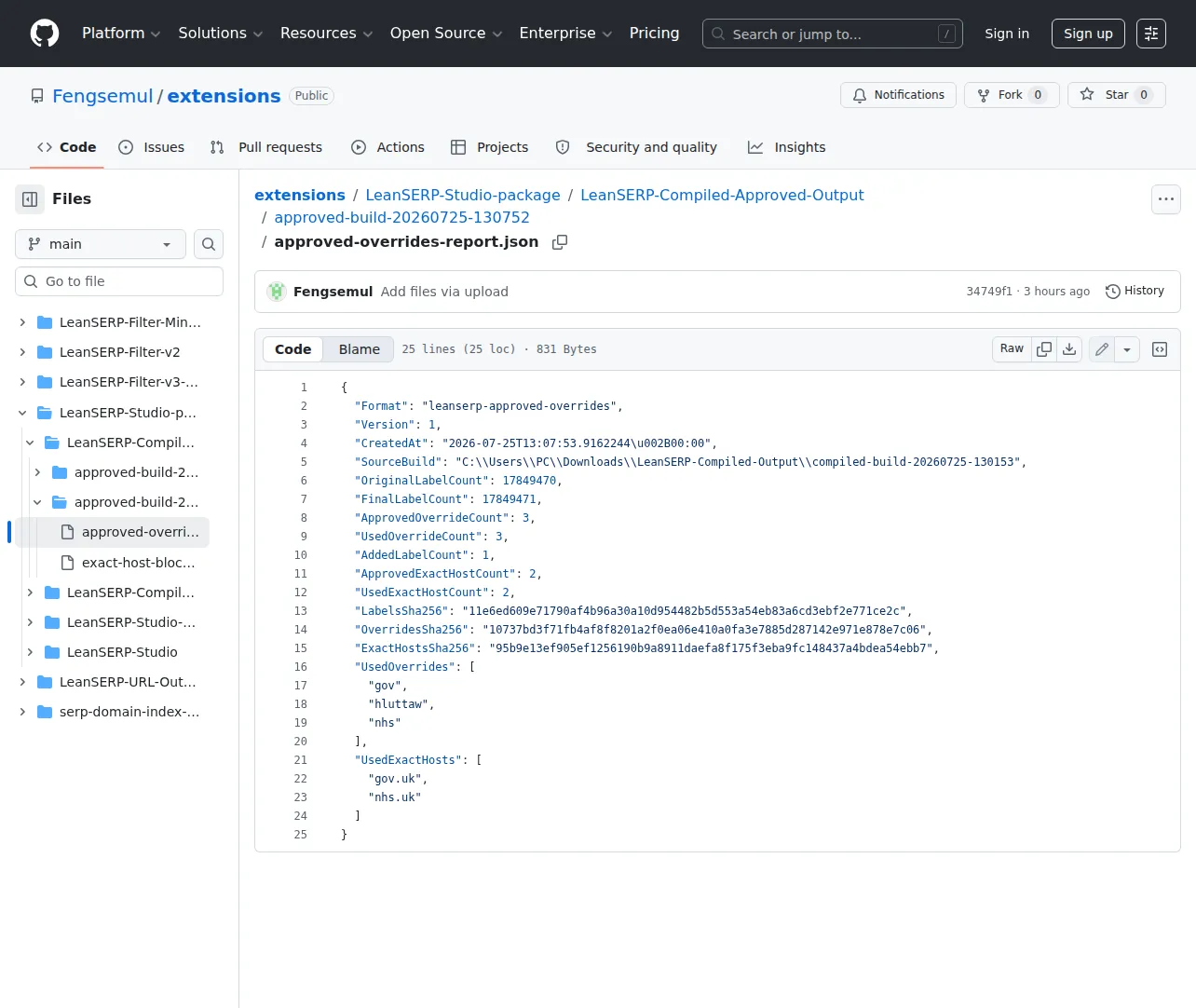The image size is (1196, 1008).
Task: Open the command palette icon in header
Action: pyautogui.click(x=1151, y=34)
